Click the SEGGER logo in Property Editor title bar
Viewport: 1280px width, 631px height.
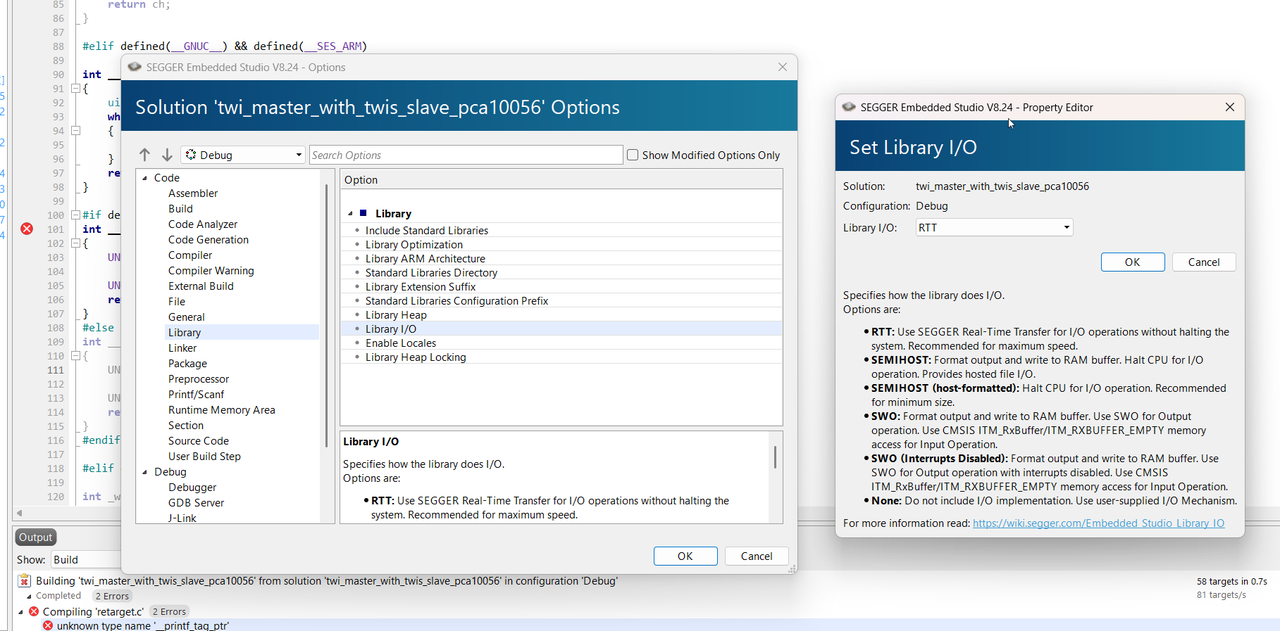coord(849,107)
